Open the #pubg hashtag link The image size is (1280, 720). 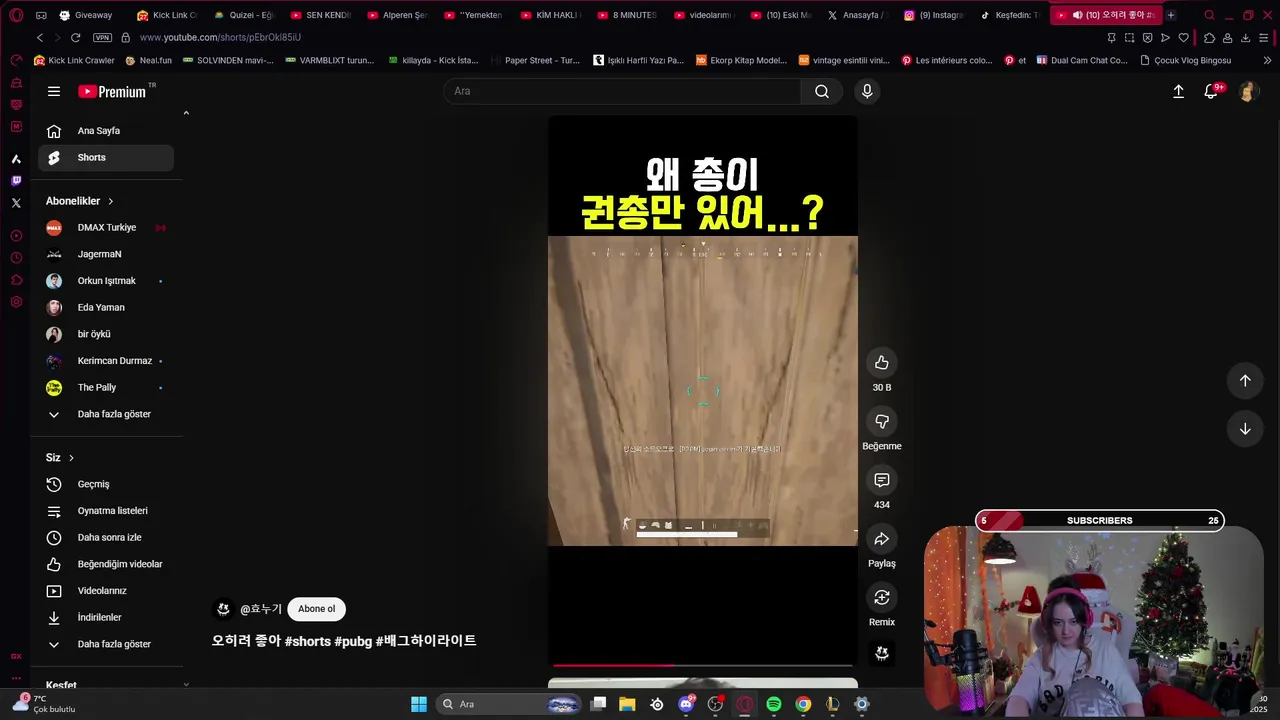(353, 641)
